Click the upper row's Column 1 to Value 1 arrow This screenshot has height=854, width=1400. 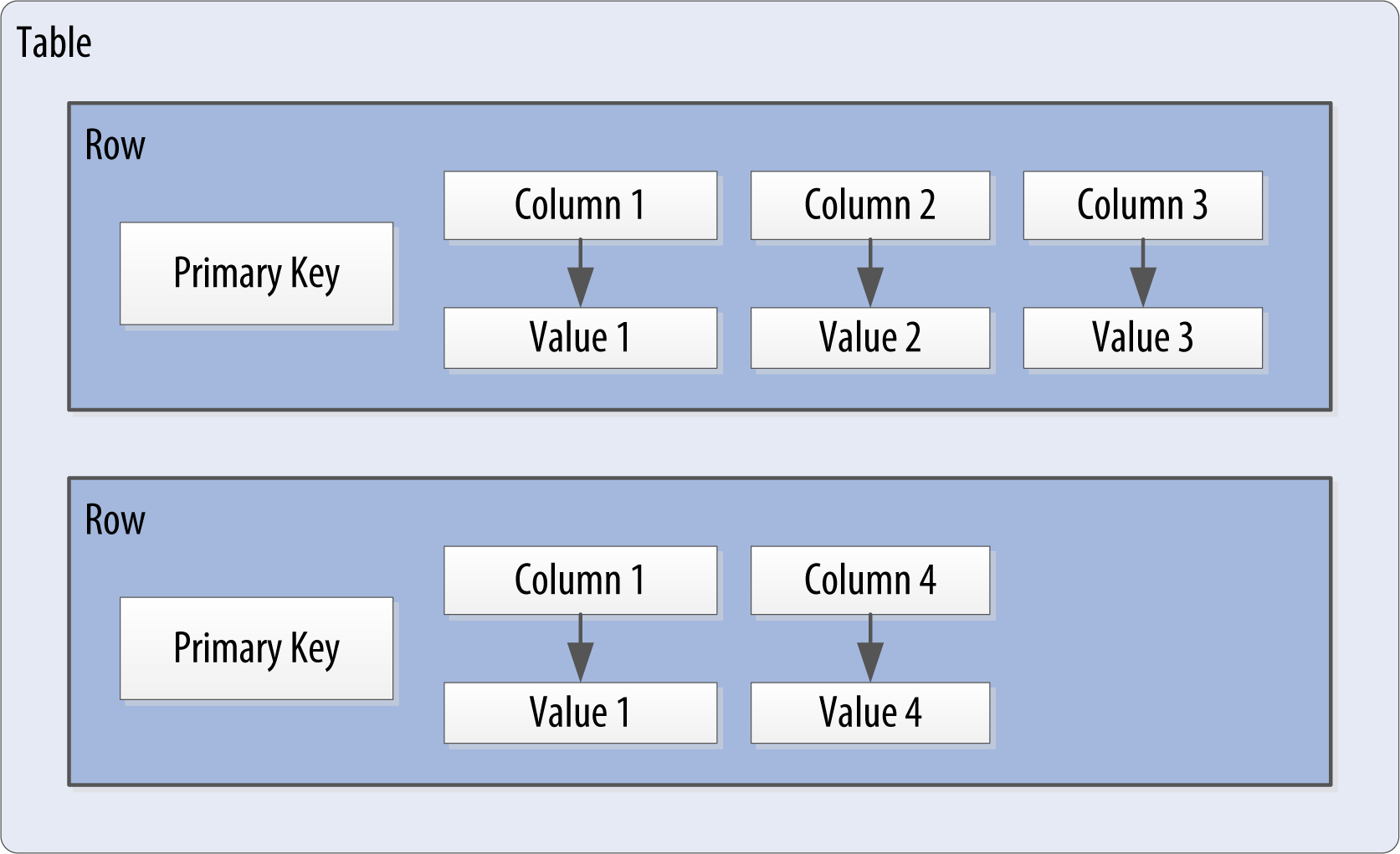click(581, 276)
